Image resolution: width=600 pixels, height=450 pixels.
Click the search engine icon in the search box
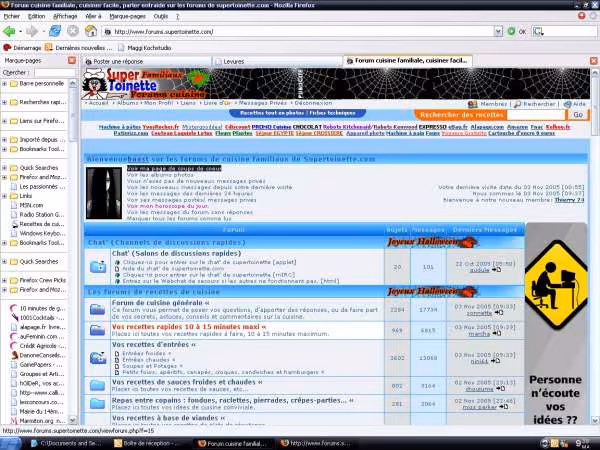(x=538, y=31)
